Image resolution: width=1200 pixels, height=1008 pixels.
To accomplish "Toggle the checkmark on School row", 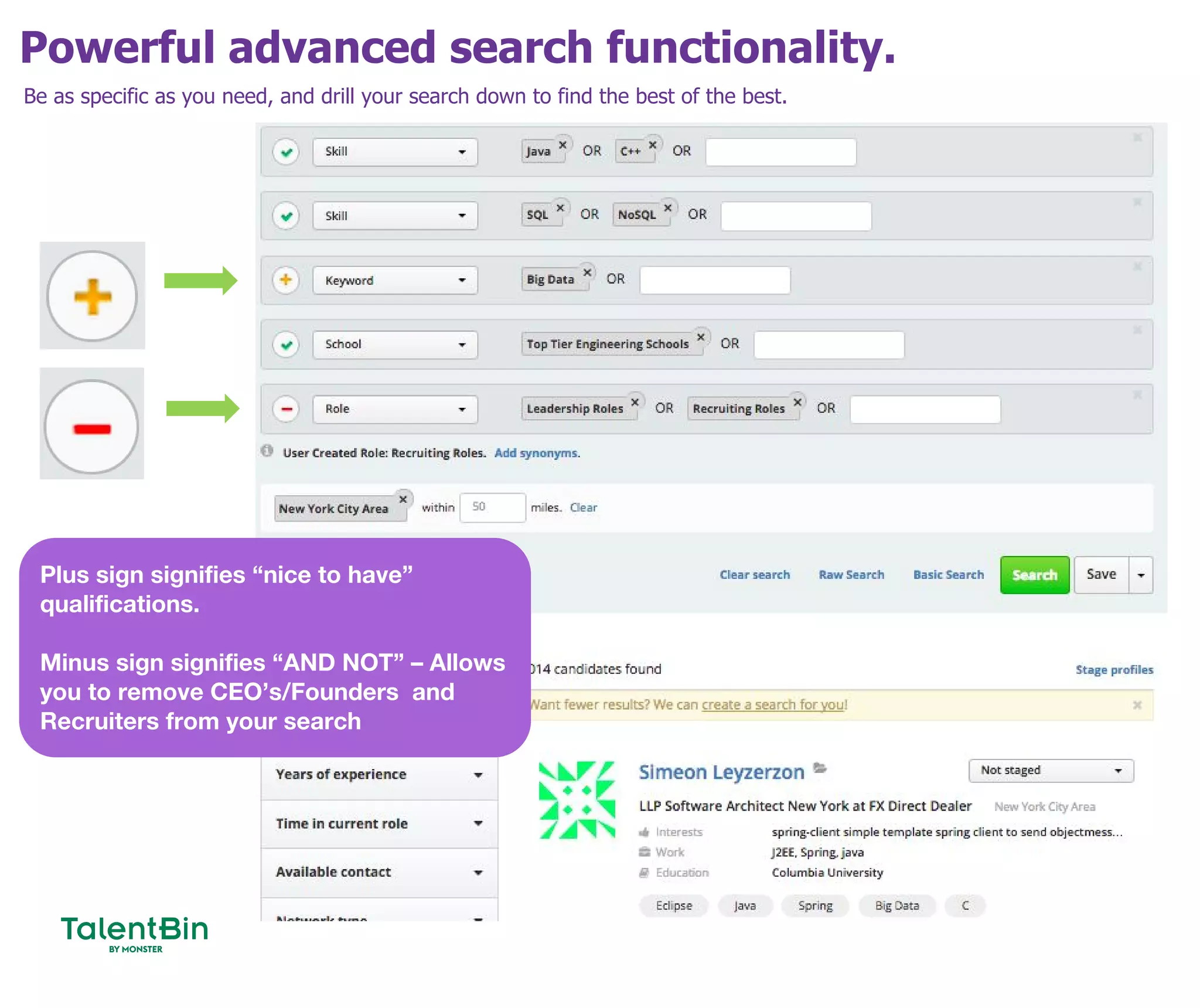I will point(286,345).
